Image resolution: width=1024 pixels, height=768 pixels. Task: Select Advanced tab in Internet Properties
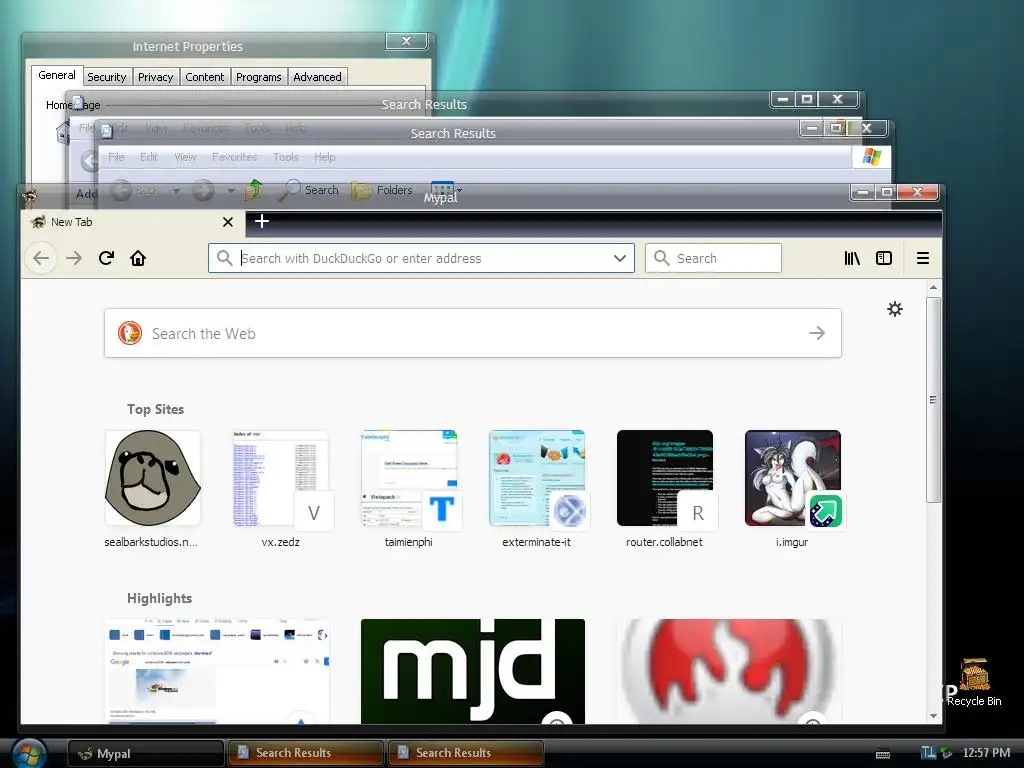click(317, 77)
